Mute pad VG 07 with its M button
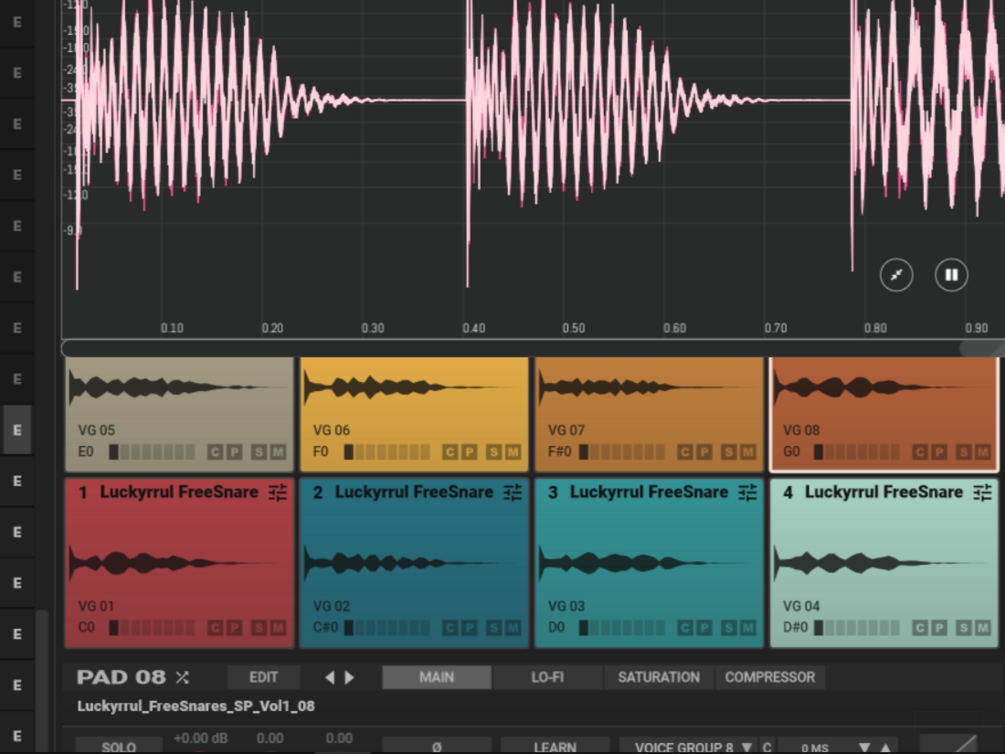Image resolution: width=1005 pixels, height=754 pixels. click(x=748, y=452)
